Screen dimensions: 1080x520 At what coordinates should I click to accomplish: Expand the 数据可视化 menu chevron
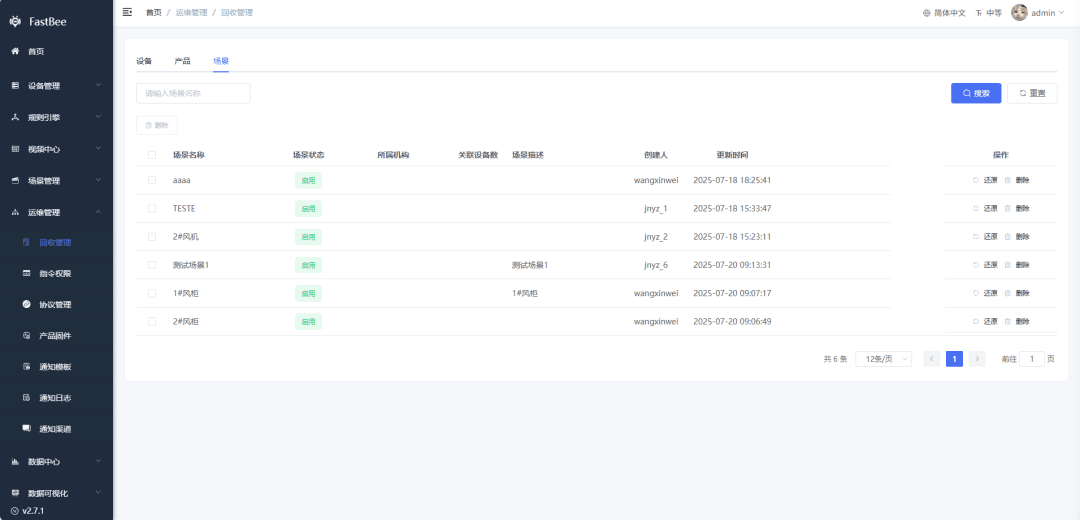point(98,492)
